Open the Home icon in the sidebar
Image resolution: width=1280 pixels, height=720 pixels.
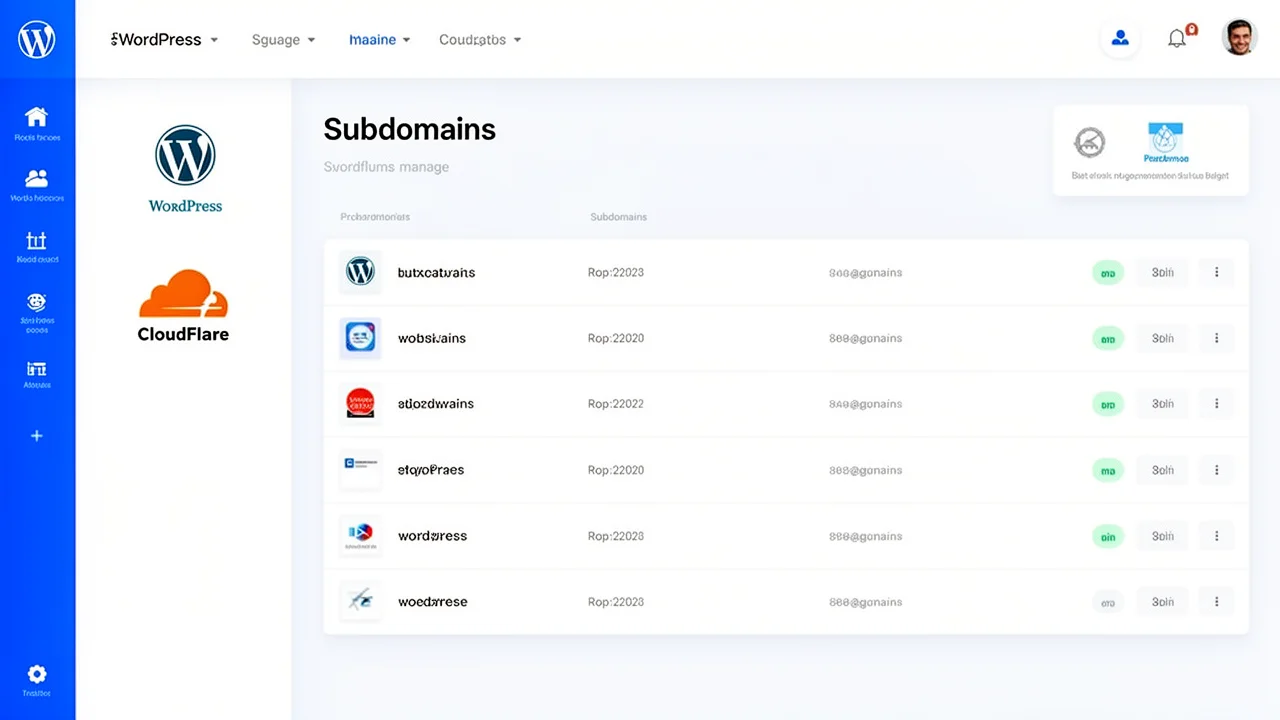coord(37,117)
